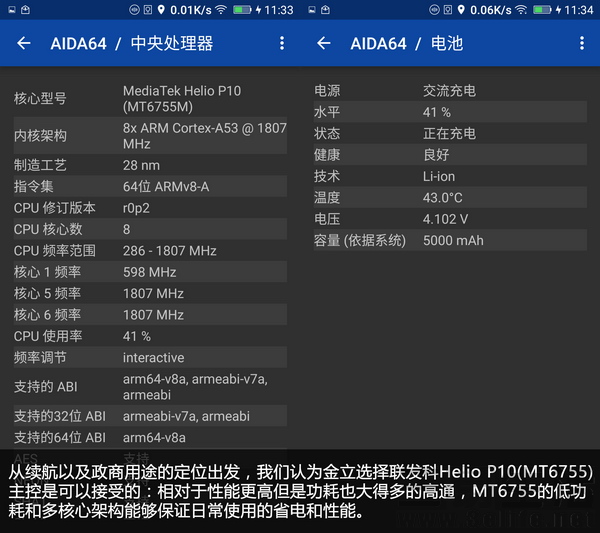The image size is (600, 533).
Task: Tap the back arrow in the 中央处理器 screen
Action: point(24,43)
